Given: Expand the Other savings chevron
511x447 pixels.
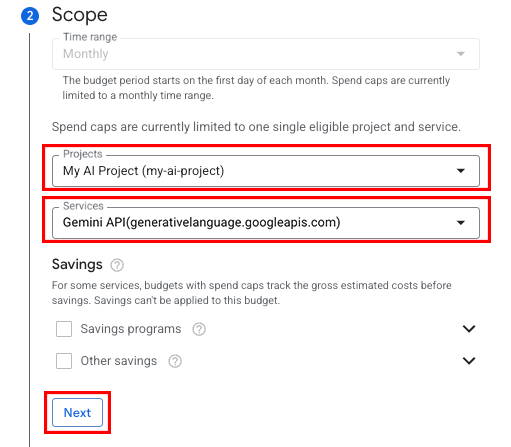Looking at the screenshot, I should pyautogui.click(x=469, y=361).
